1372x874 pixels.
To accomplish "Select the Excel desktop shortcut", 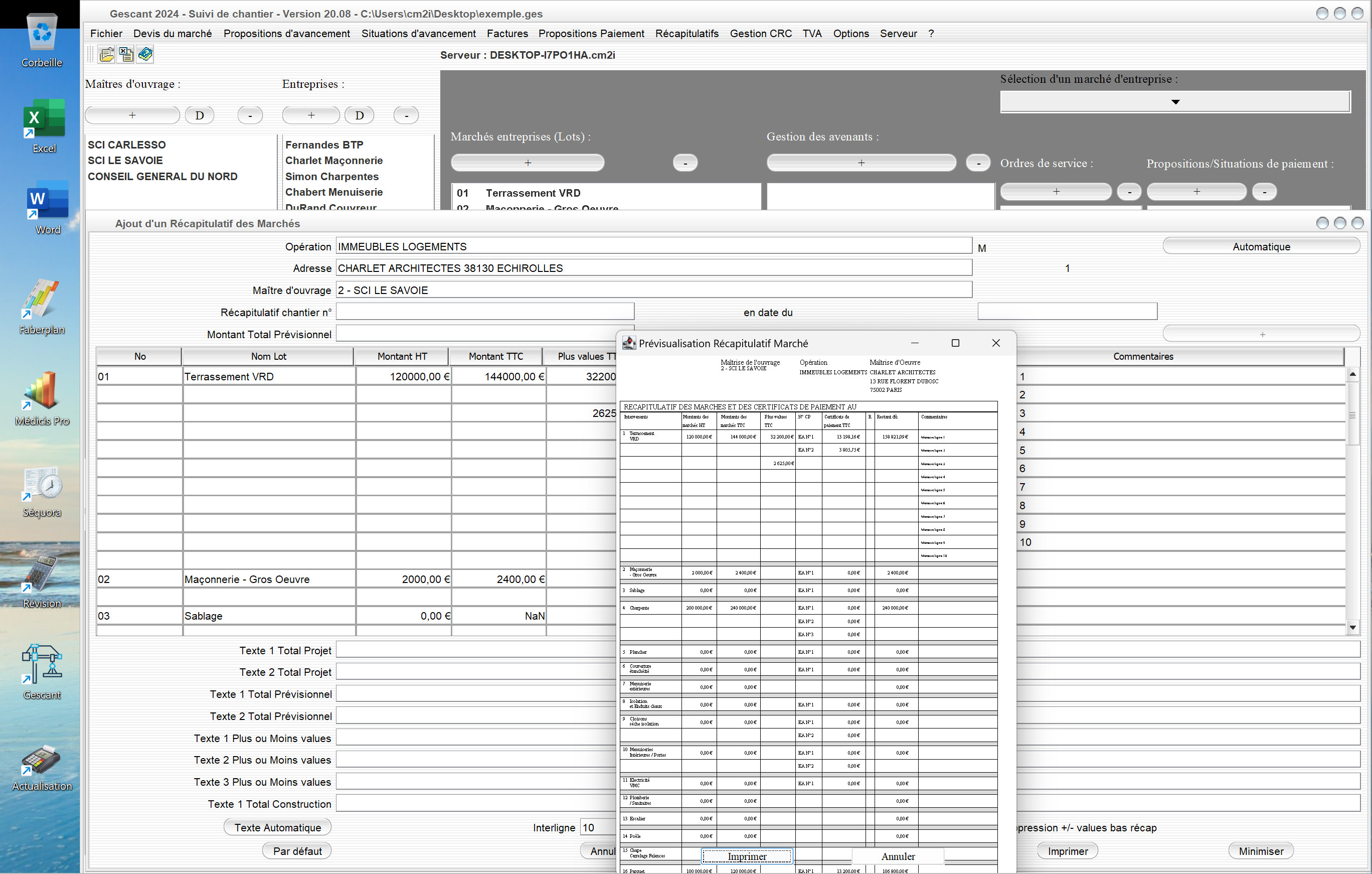I will (44, 126).
